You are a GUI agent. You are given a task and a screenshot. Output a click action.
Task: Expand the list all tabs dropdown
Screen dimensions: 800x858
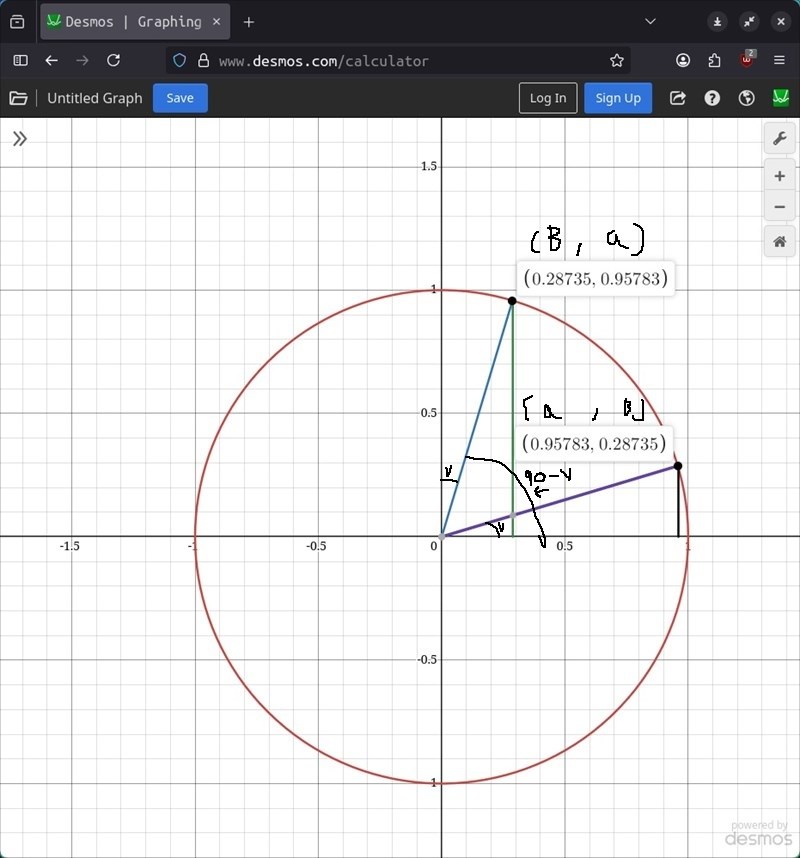coord(650,21)
